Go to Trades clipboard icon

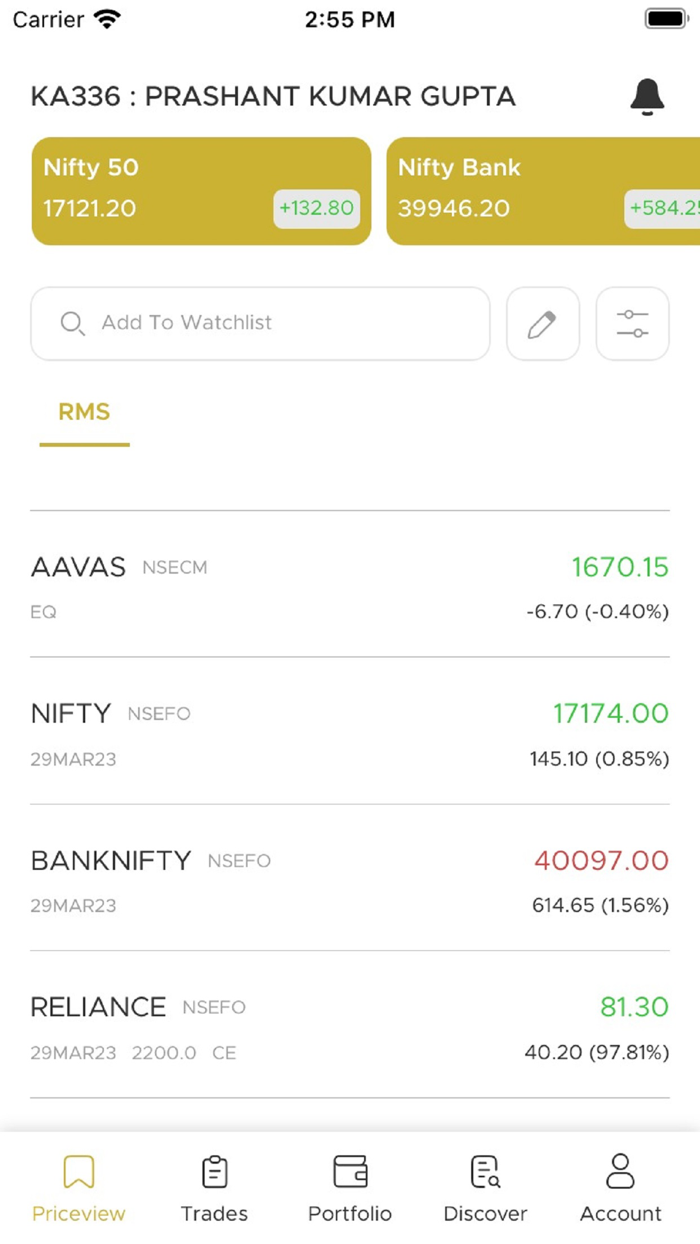(x=214, y=1172)
